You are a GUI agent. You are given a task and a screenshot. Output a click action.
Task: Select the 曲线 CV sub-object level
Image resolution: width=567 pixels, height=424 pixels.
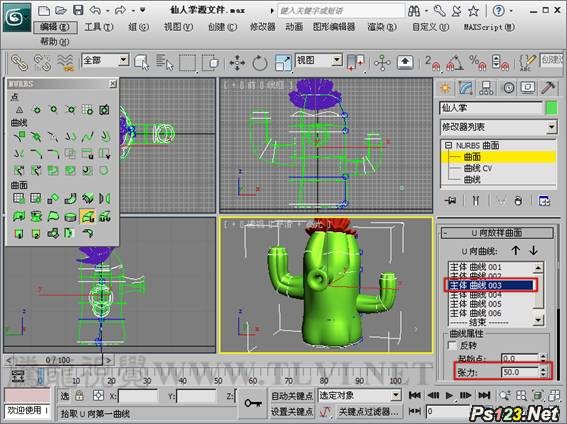point(478,168)
